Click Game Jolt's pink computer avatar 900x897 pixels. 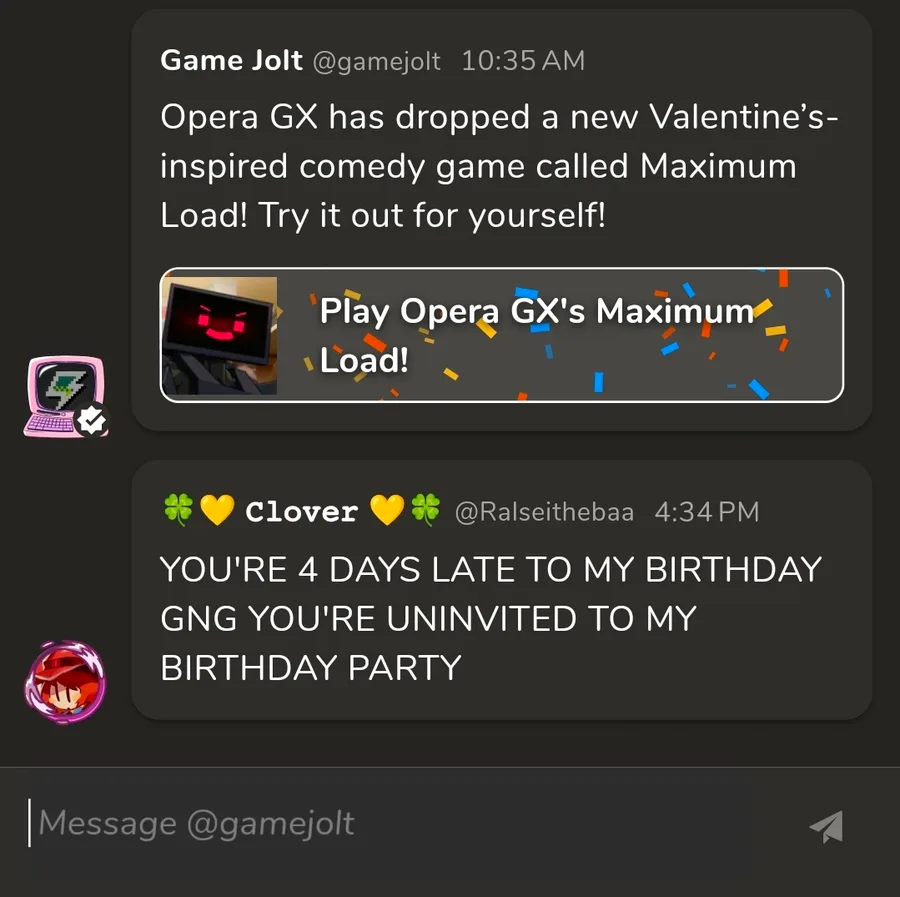62,394
